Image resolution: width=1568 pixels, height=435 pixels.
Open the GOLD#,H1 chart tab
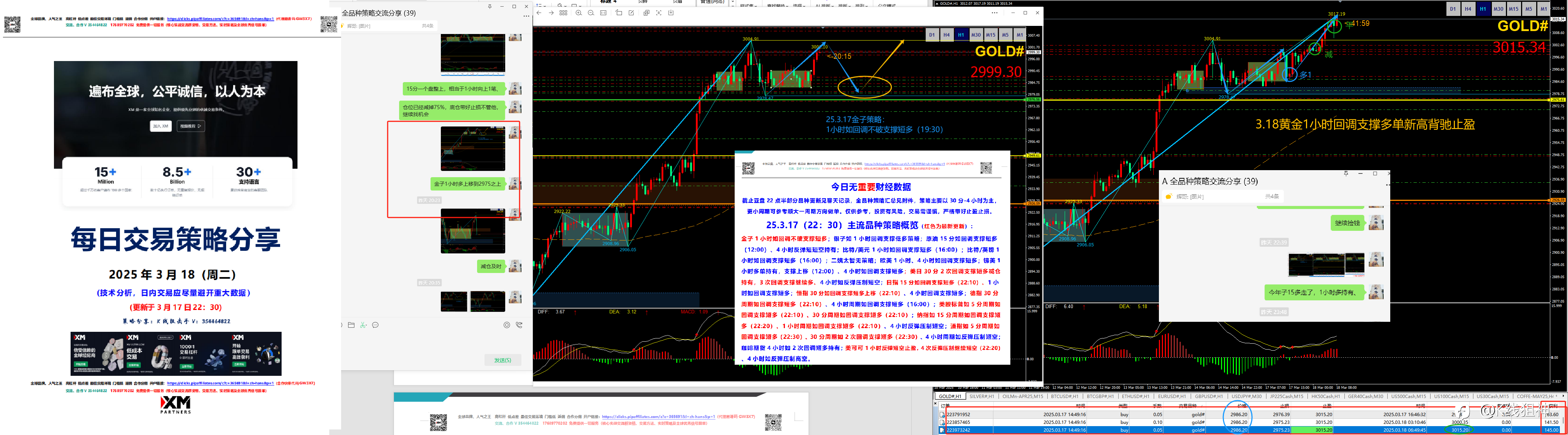tap(950, 396)
